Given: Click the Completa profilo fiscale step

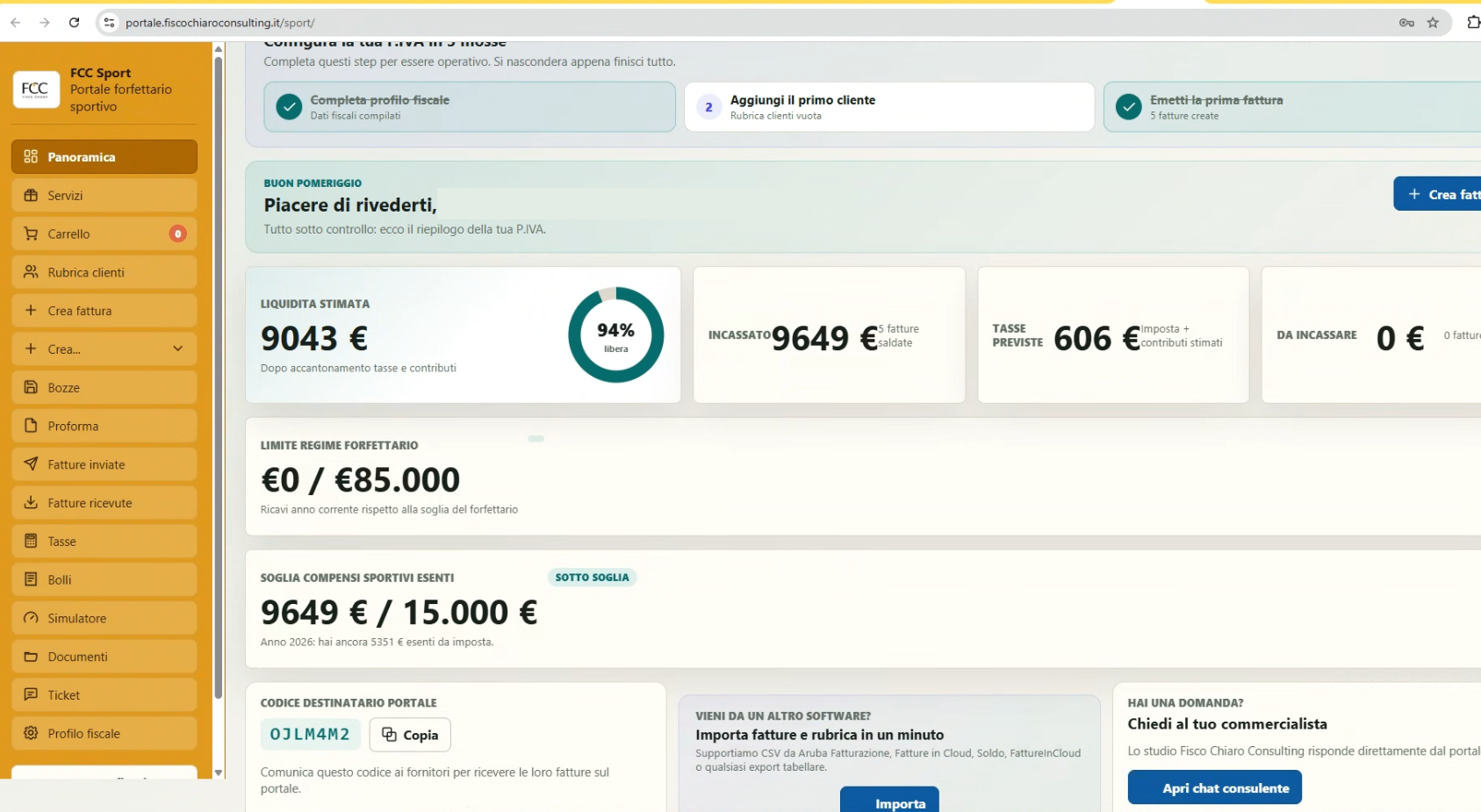Looking at the screenshot, I should pos(470,107).
